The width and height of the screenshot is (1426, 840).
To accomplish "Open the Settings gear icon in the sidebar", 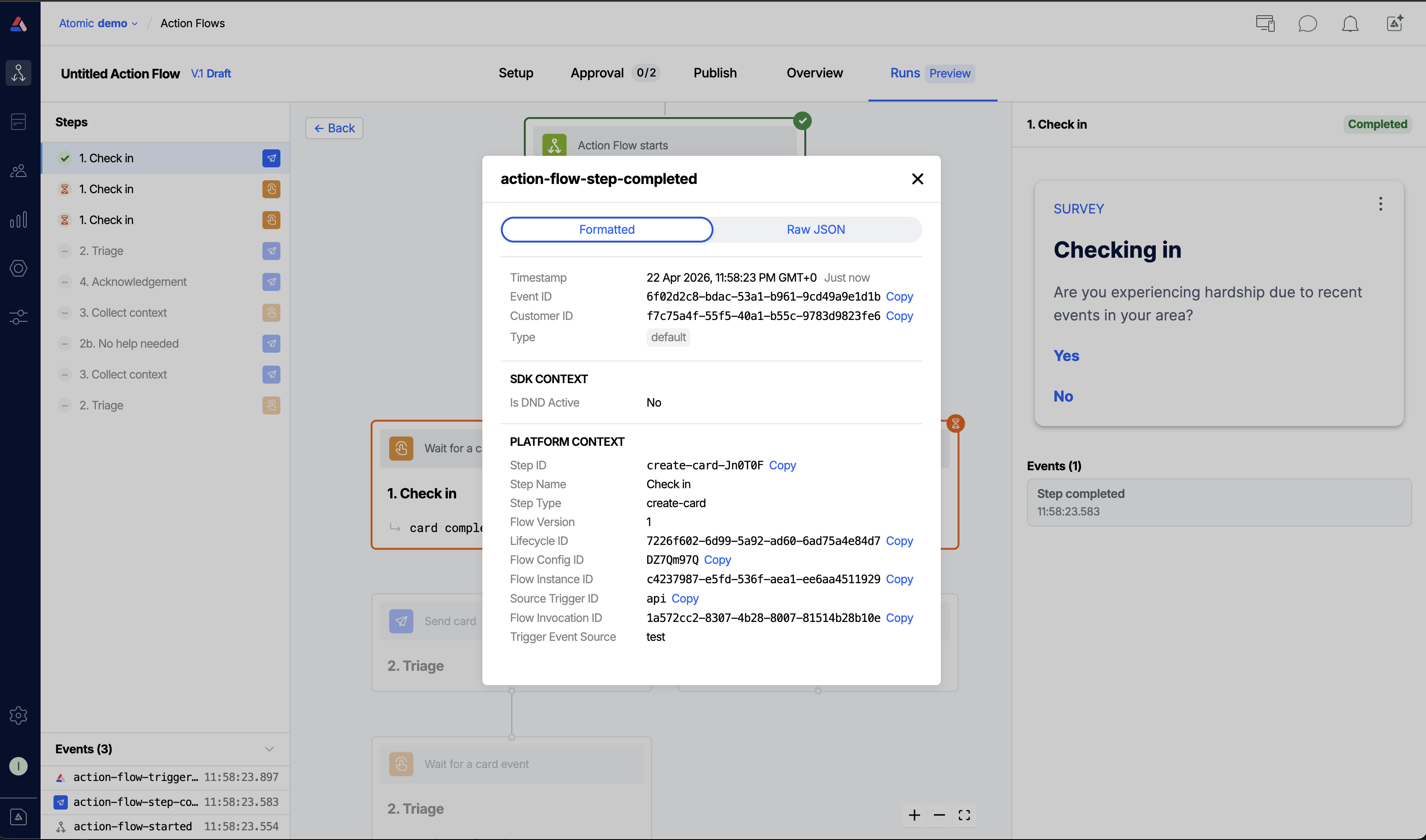I will (19, 715).
